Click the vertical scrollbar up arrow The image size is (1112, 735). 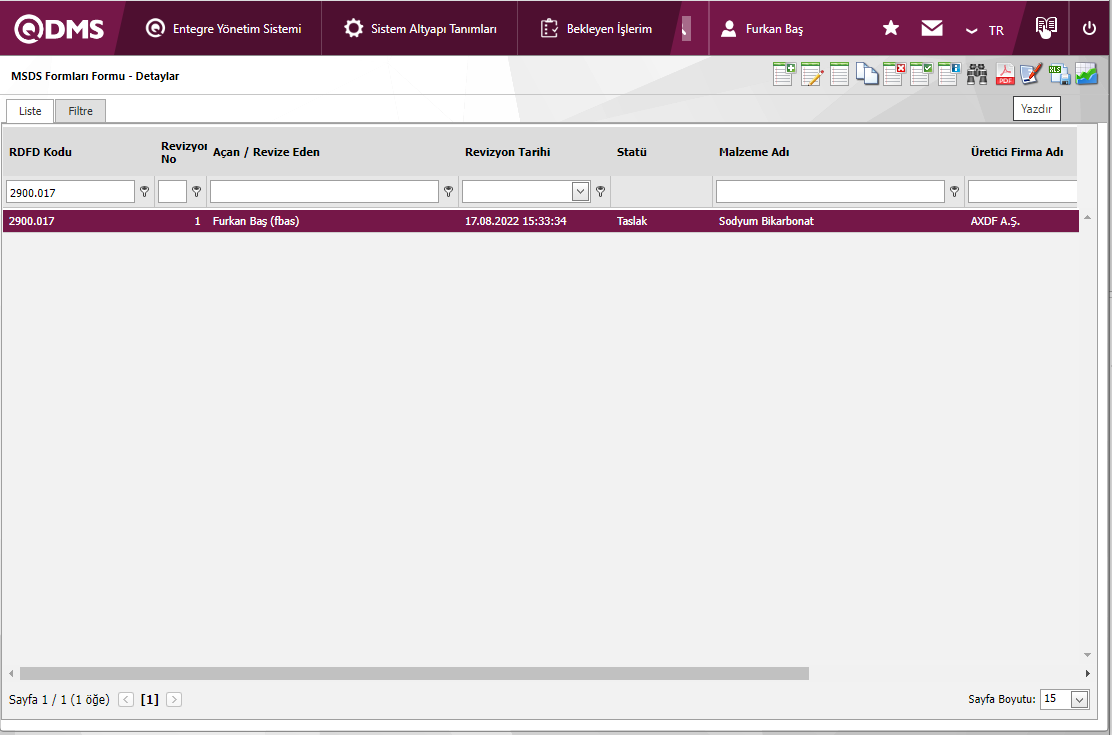[x=1088, y=216]
